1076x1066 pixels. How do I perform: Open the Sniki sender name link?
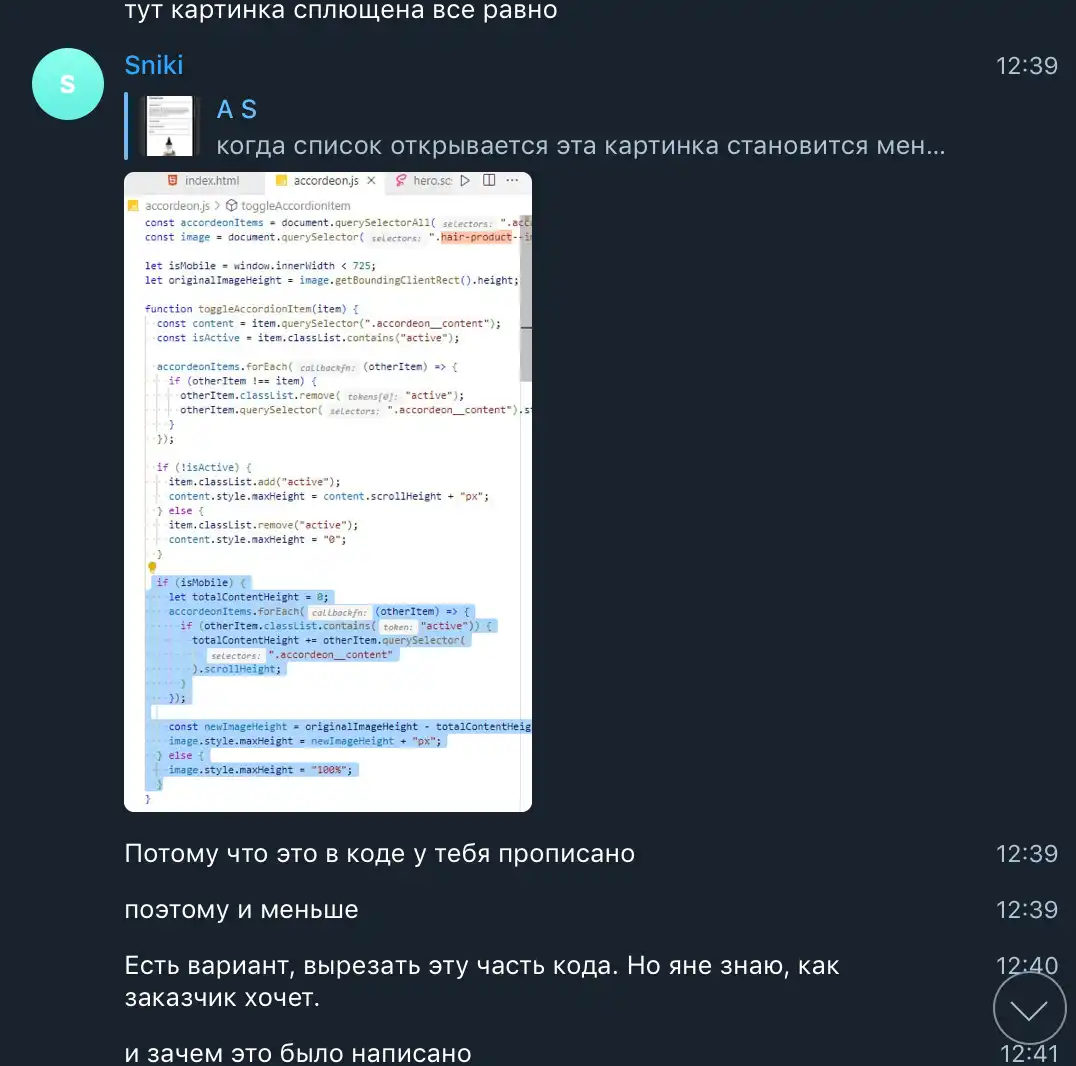(x=154, y=65)
